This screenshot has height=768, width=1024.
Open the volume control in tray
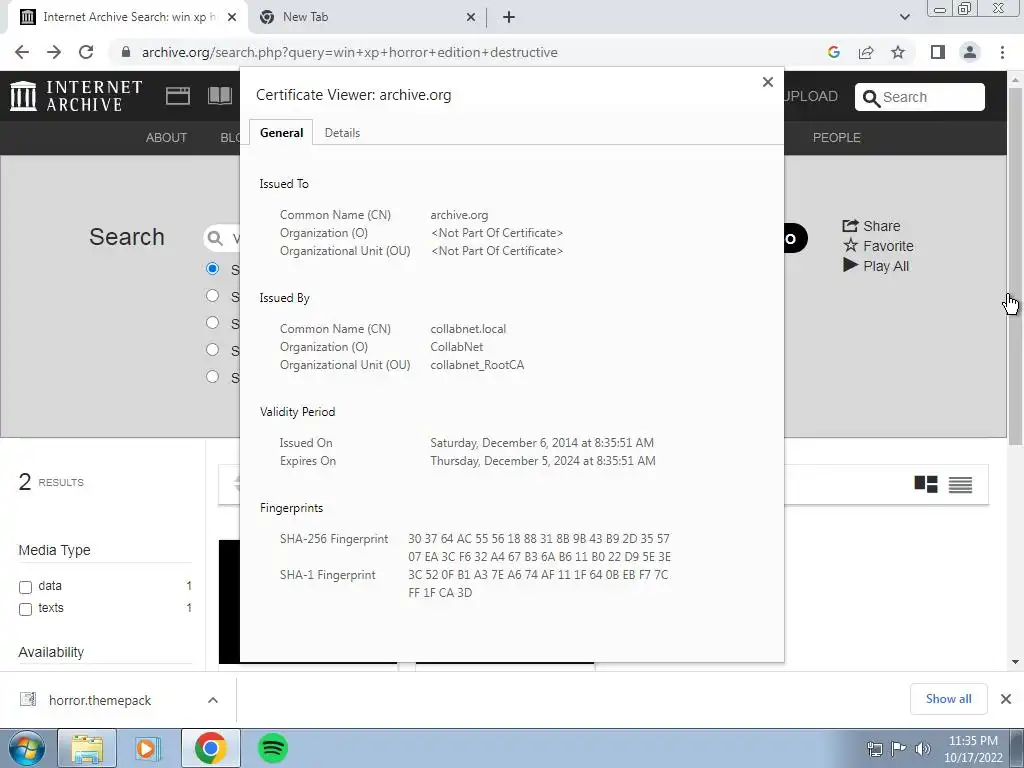922,749
